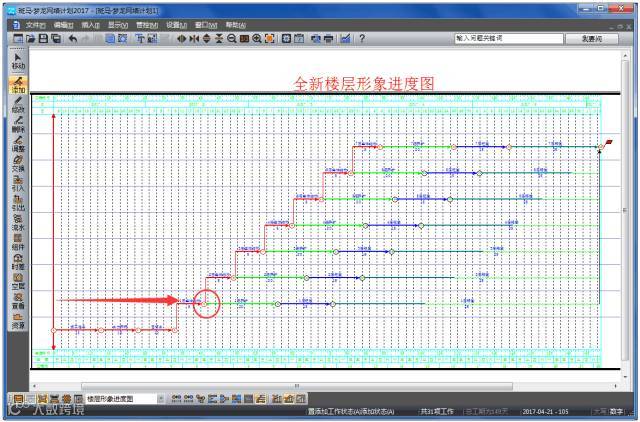Click the Open folder toolbar icon
Viewport: 640px width, 422px height.
tap(31, 39)
